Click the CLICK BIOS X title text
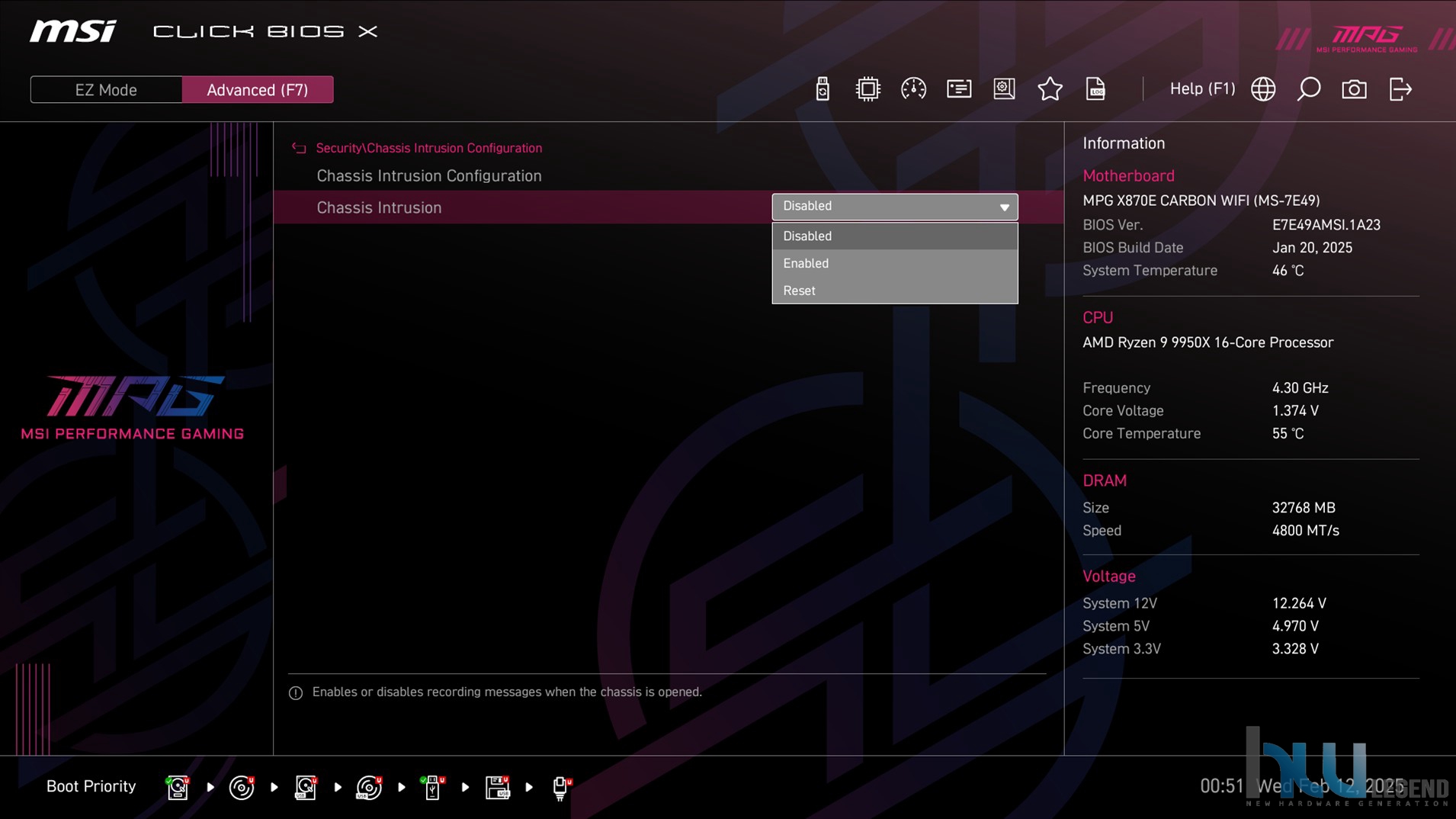The width and height of the screenshot is (1456, 819). [x=265, y=31]
